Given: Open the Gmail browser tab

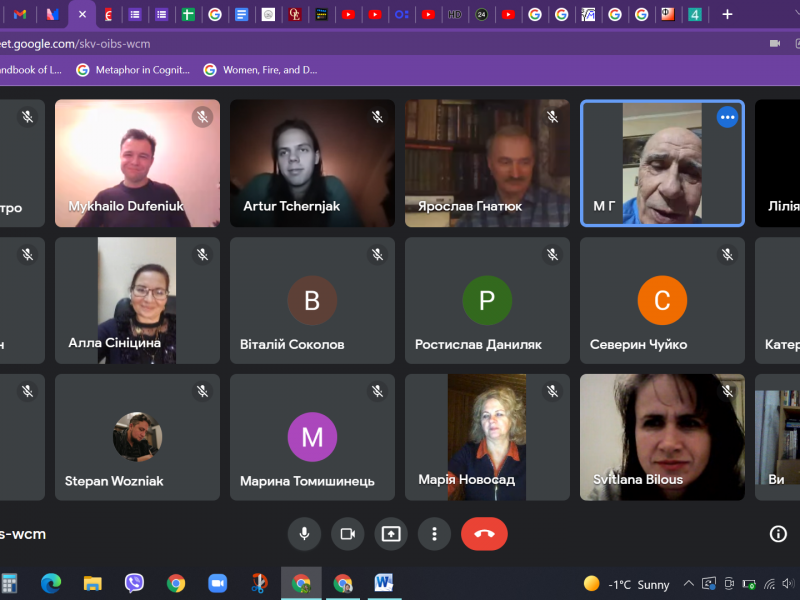Looking at the screenshot, I should pos(20,14).
